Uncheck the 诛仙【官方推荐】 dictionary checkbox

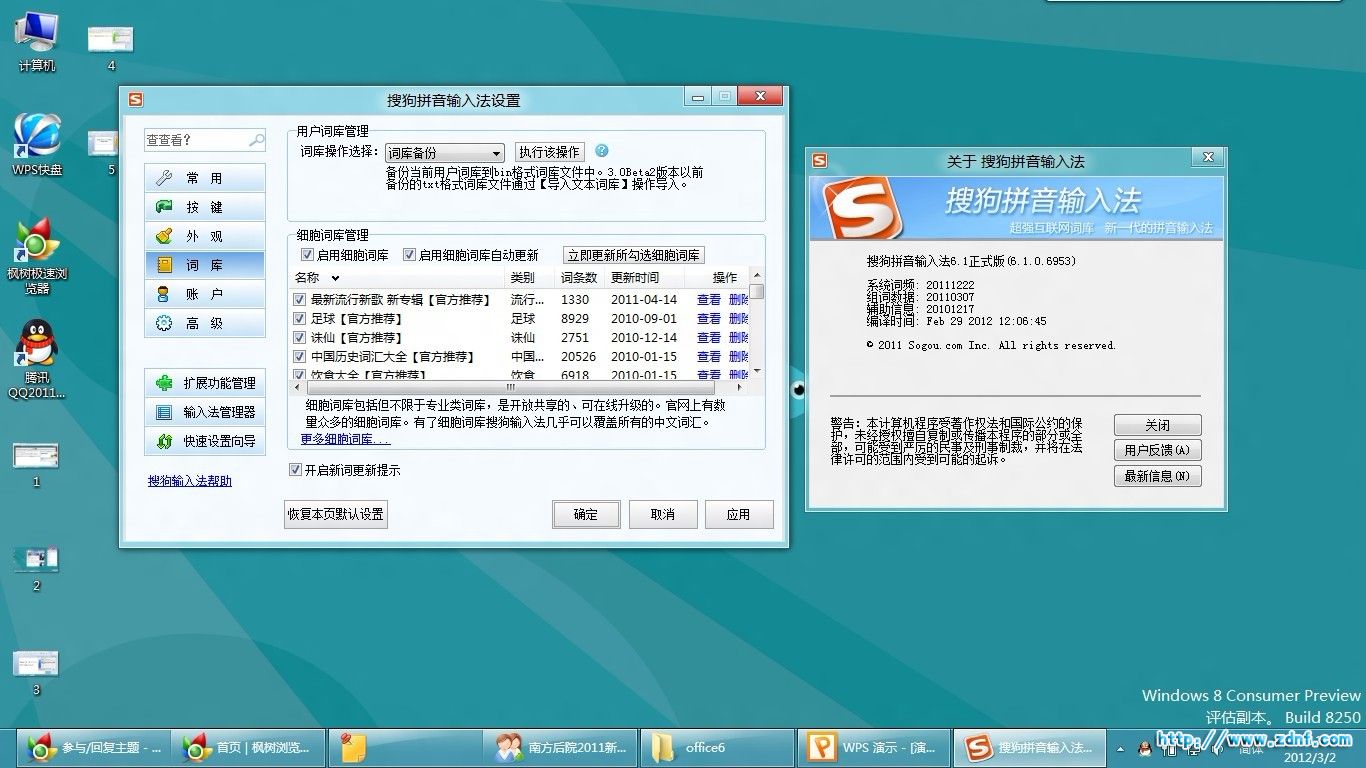coord(299,337)
